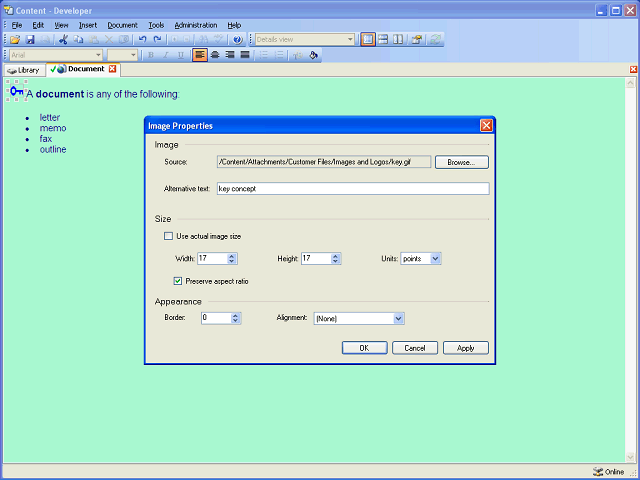Click the Copy icon in toolbar
The image size is (640, 480).
(78, 40)
